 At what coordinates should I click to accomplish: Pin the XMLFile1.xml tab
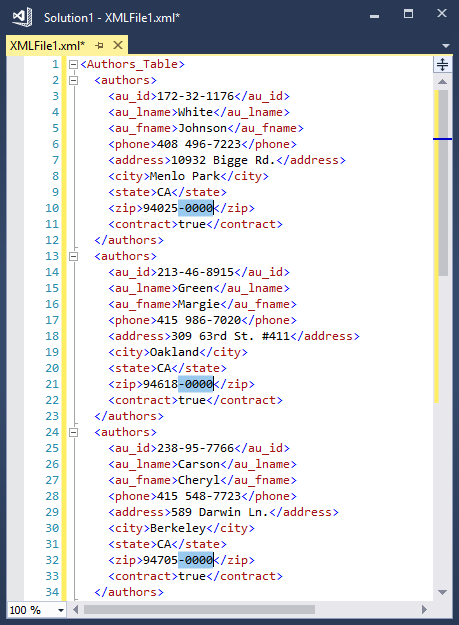[x=100, y=45]
